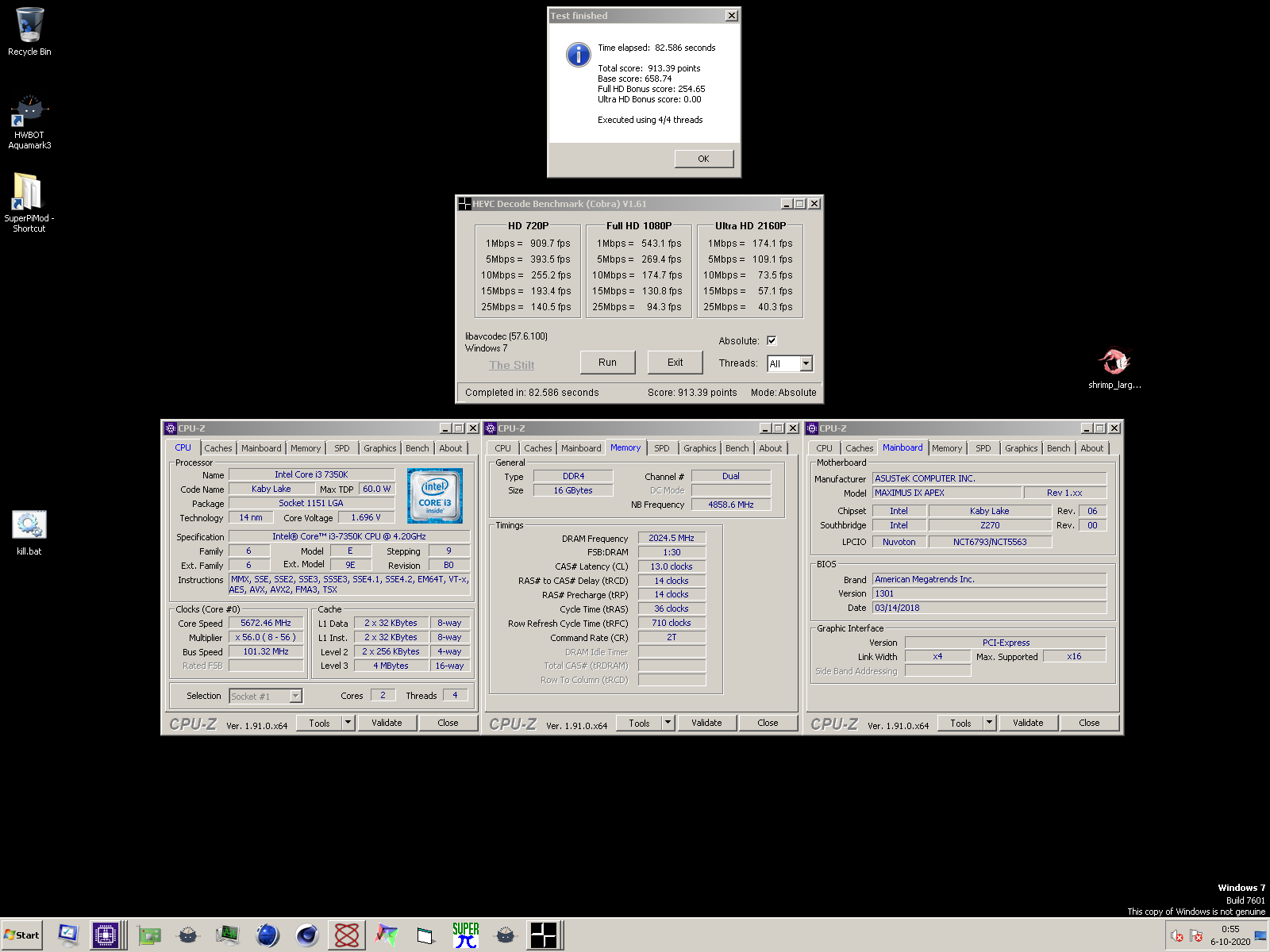Screen dimensions: 1270x952
Task: Follow The Stilt link
Action: pyautogui.click(x=511, y=365)
